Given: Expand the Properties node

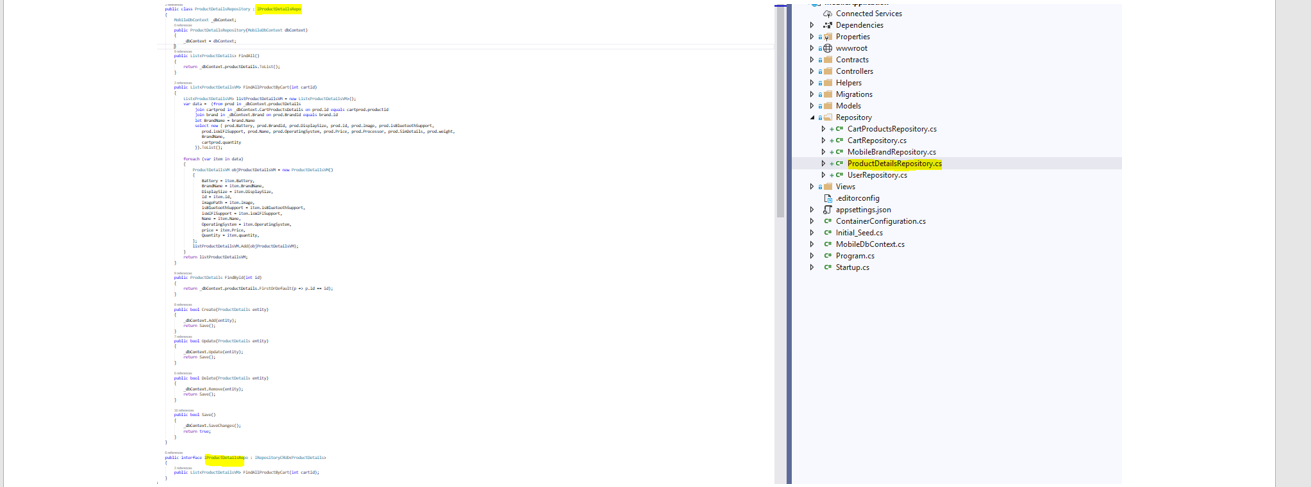Looking at the screenshot, I should click(x=812, y=37).
